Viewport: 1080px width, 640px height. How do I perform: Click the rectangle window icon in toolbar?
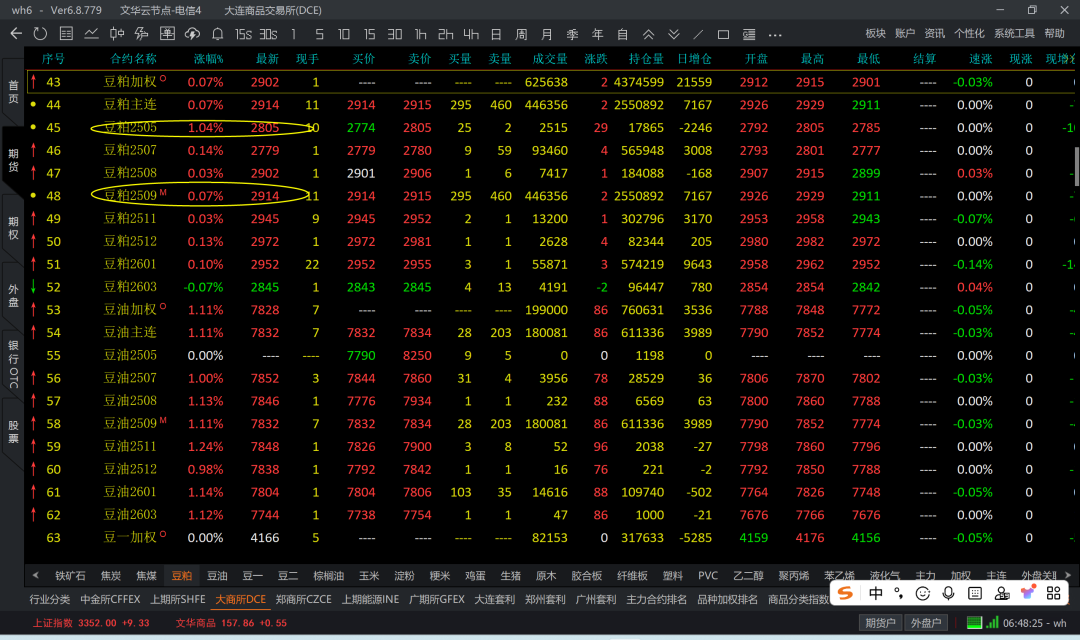click(723, 34)
